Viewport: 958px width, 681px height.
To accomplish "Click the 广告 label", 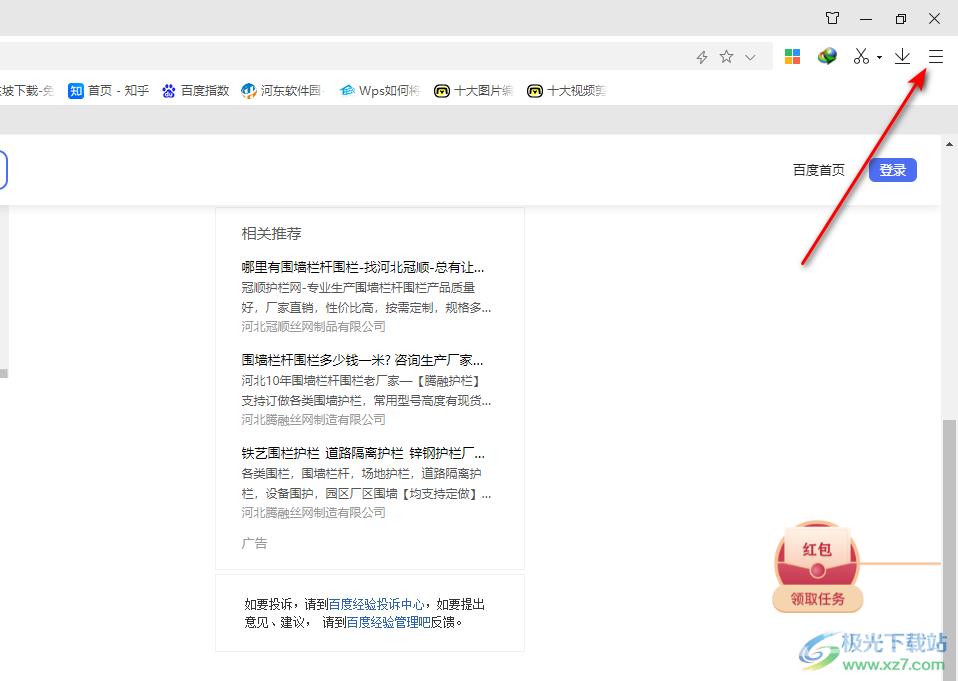I will coord(254,543).
